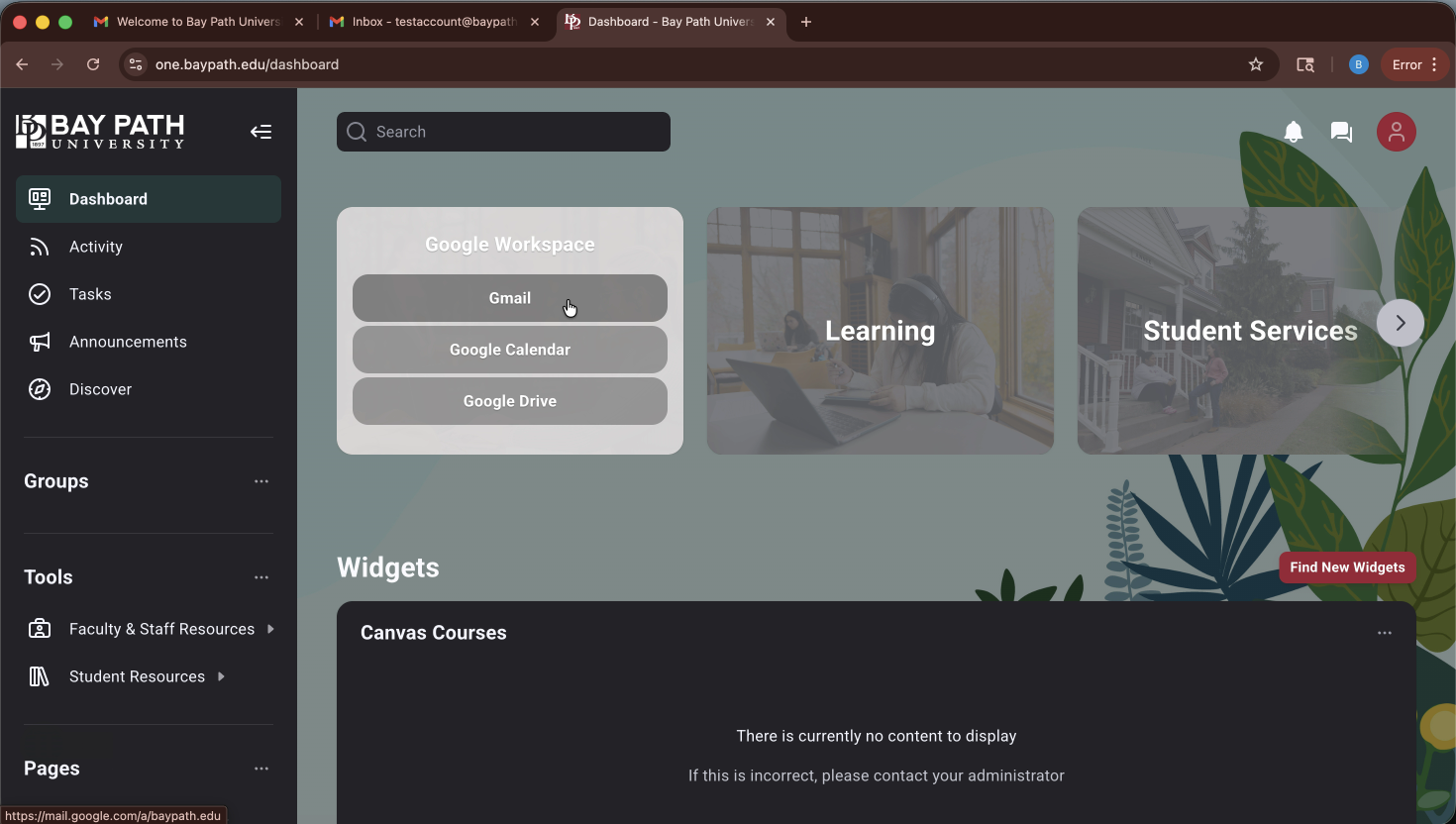The height and width of the screenshot is (824, 1456).
Task: Click inside the Search field
Action: [502, 131]
